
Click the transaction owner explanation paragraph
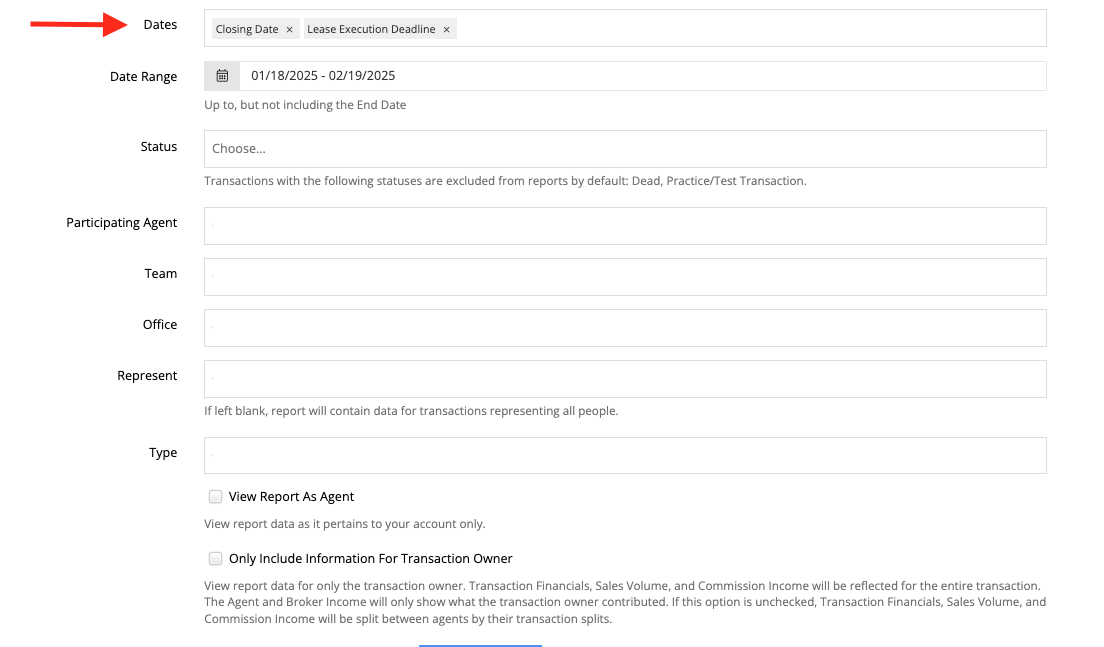pyautogui.click(x=625, y=603)
